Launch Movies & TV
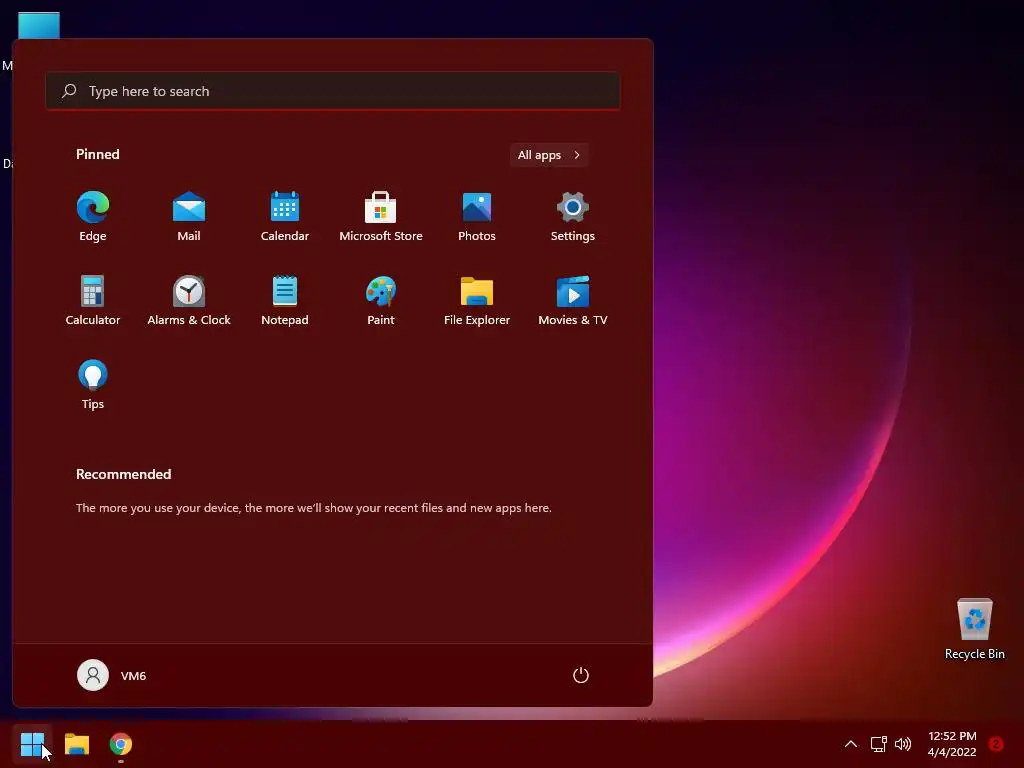Image resolution: width=1024 pixels, height=768 pixels. (x=573, y=301)
